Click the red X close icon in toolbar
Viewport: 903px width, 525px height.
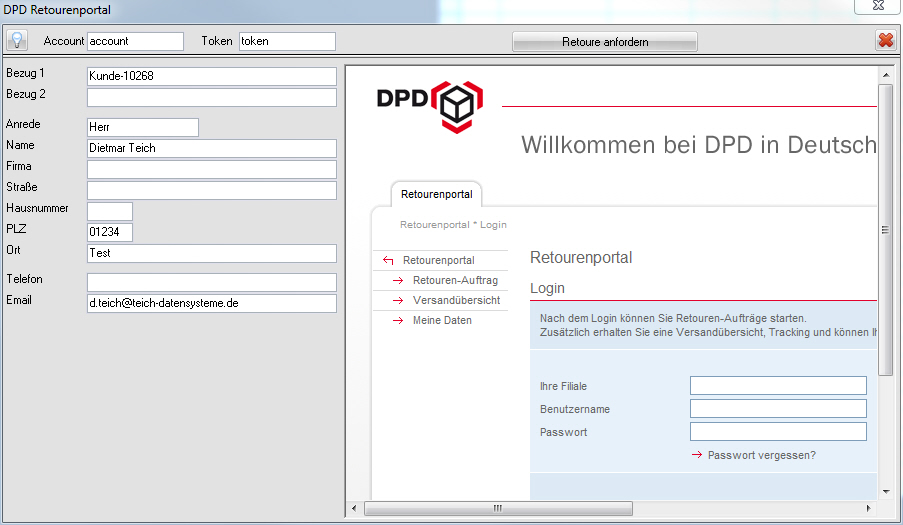(x=886, y=40)
